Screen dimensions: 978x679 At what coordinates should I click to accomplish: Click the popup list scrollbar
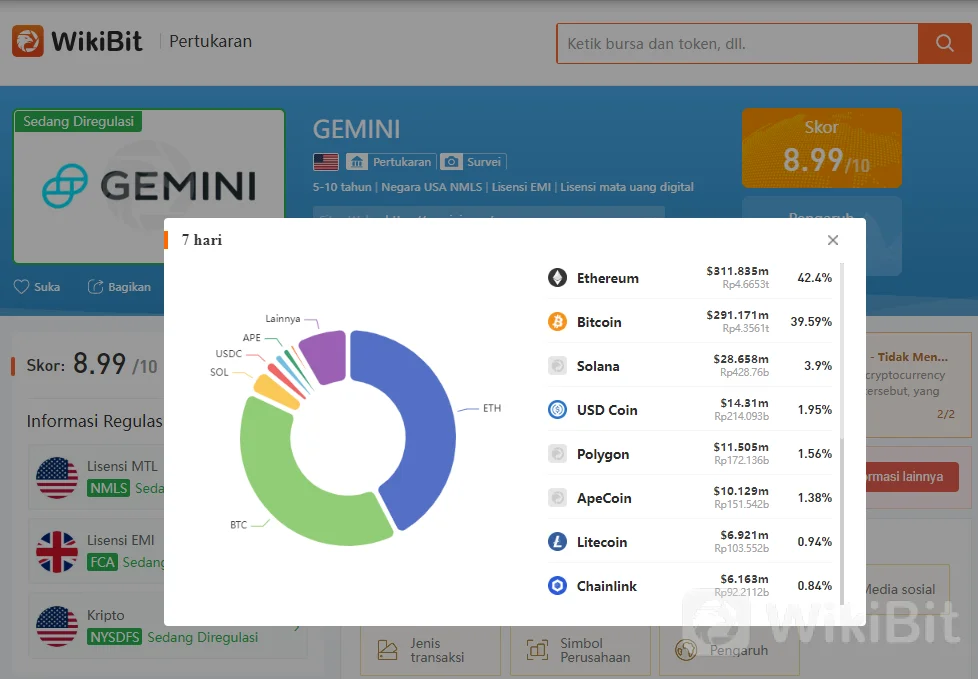pyautogui.click(x=842, y=433)
